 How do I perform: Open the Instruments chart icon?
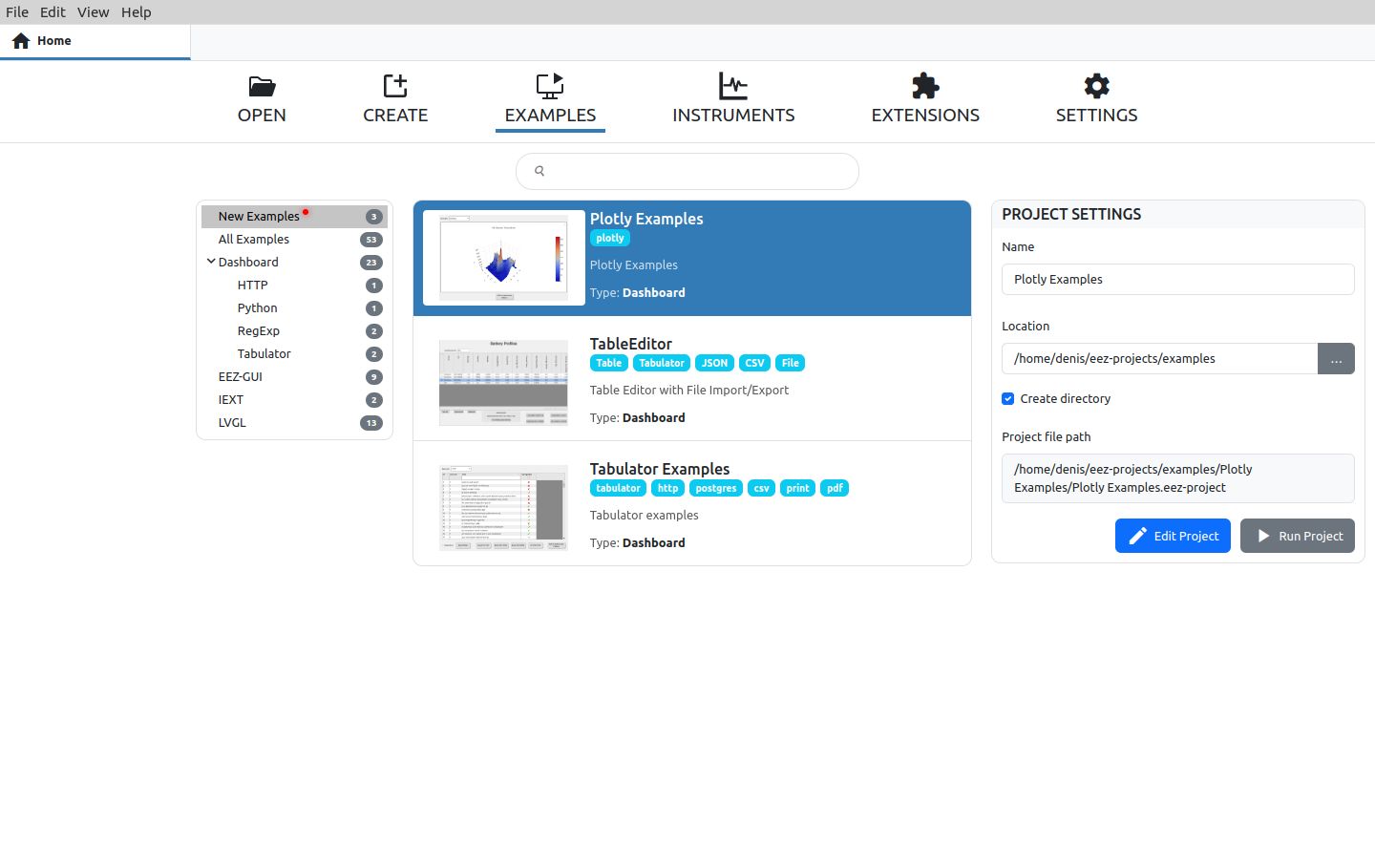[732, 87]
